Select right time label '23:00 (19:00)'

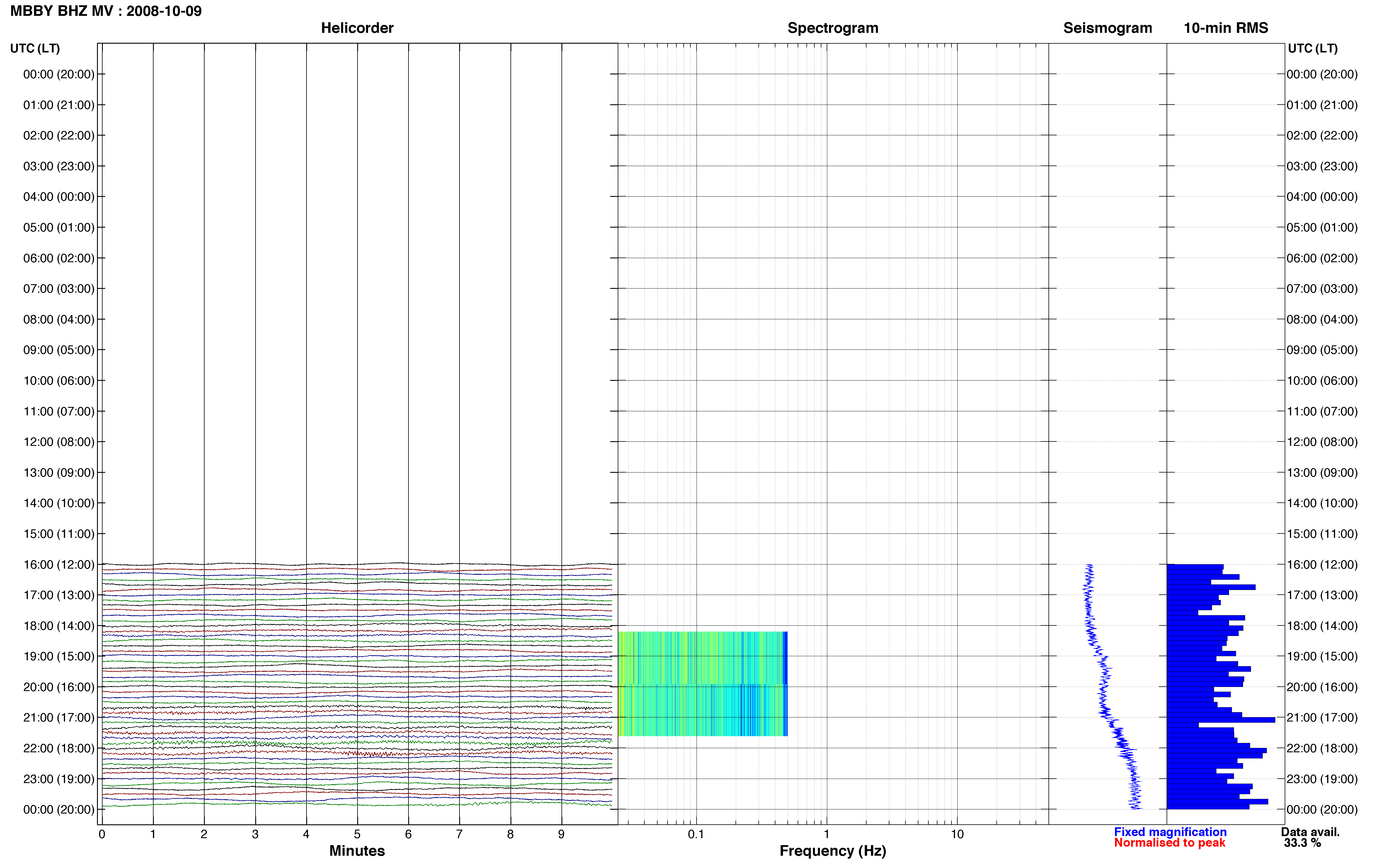[1322, 779]
